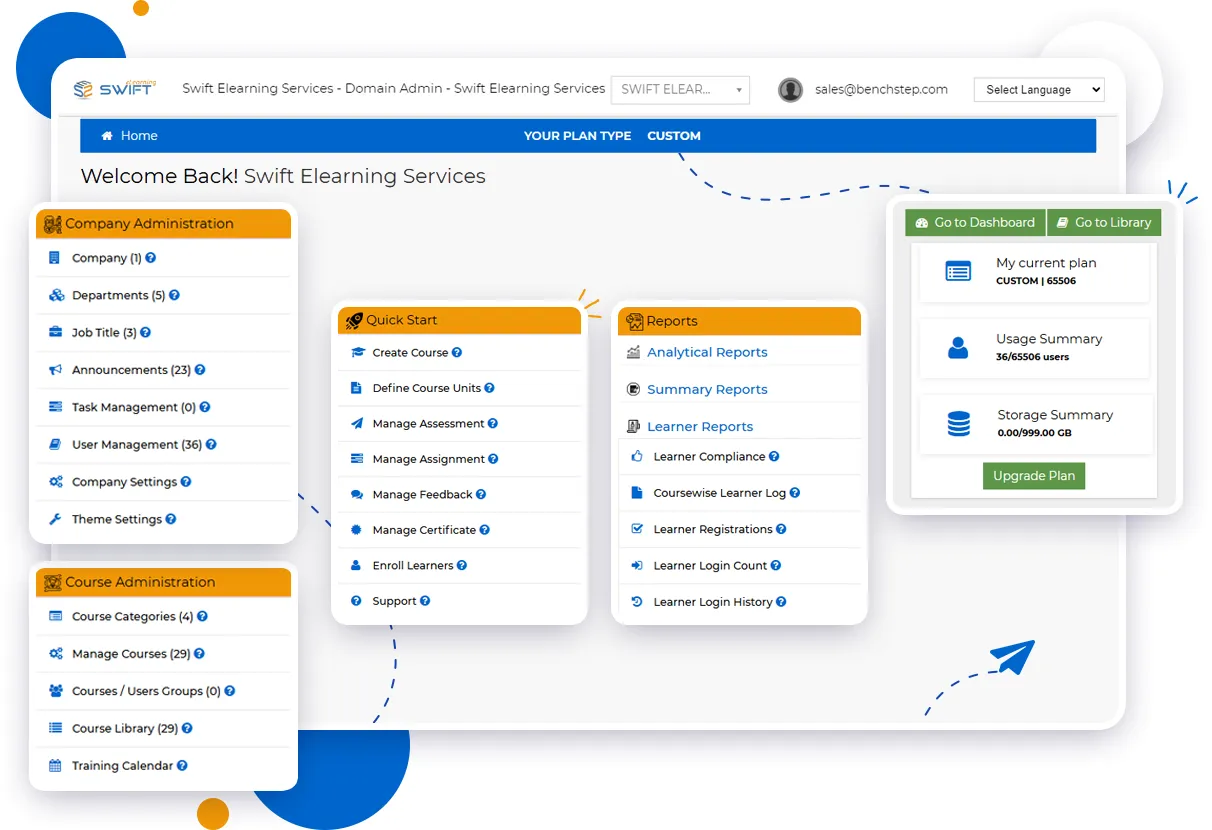Open Manage Courses (29) link
1212x830 pixels.
click(x=131, y=654)
